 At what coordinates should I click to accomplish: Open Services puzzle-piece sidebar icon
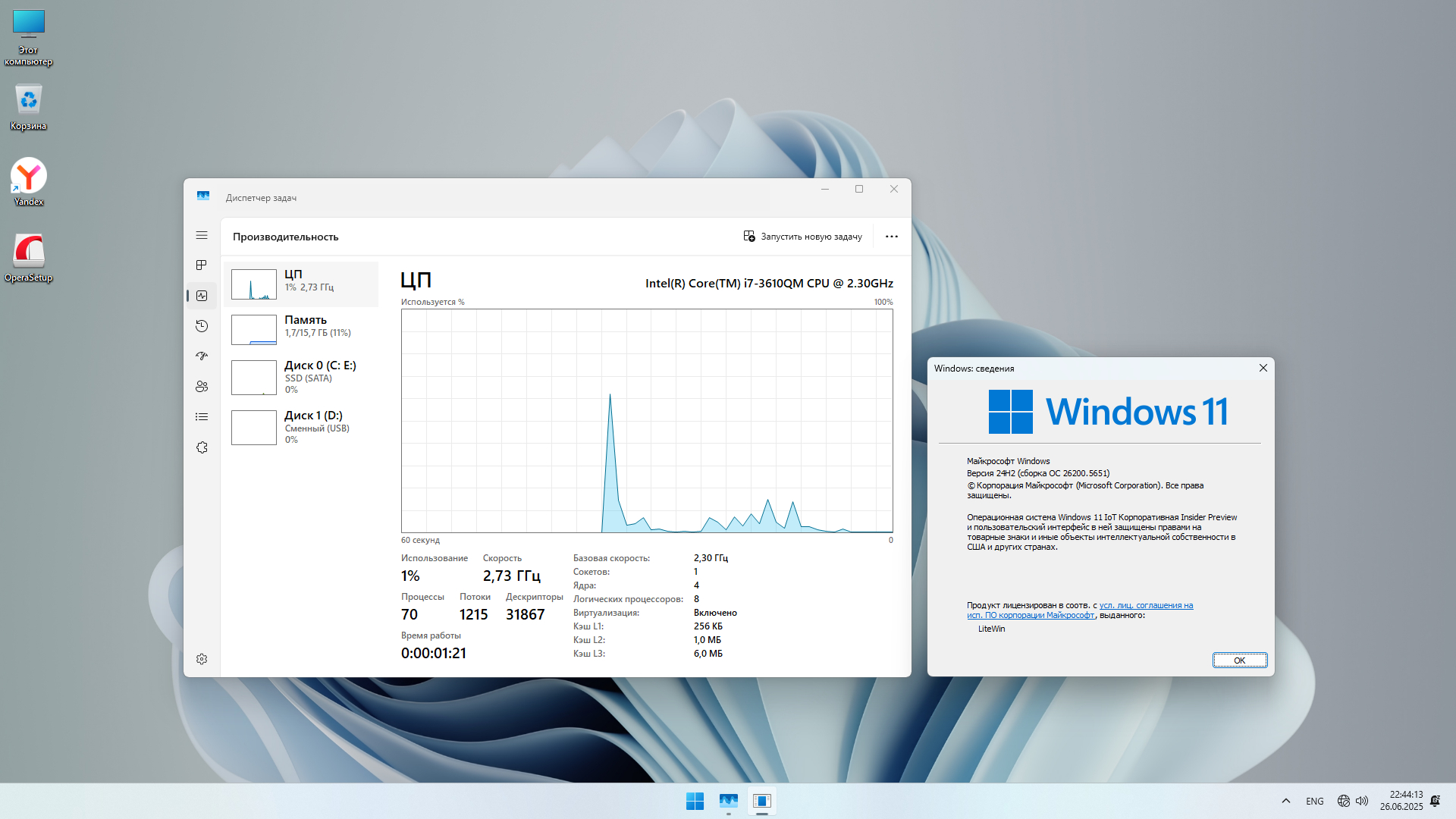pos(202,447)
